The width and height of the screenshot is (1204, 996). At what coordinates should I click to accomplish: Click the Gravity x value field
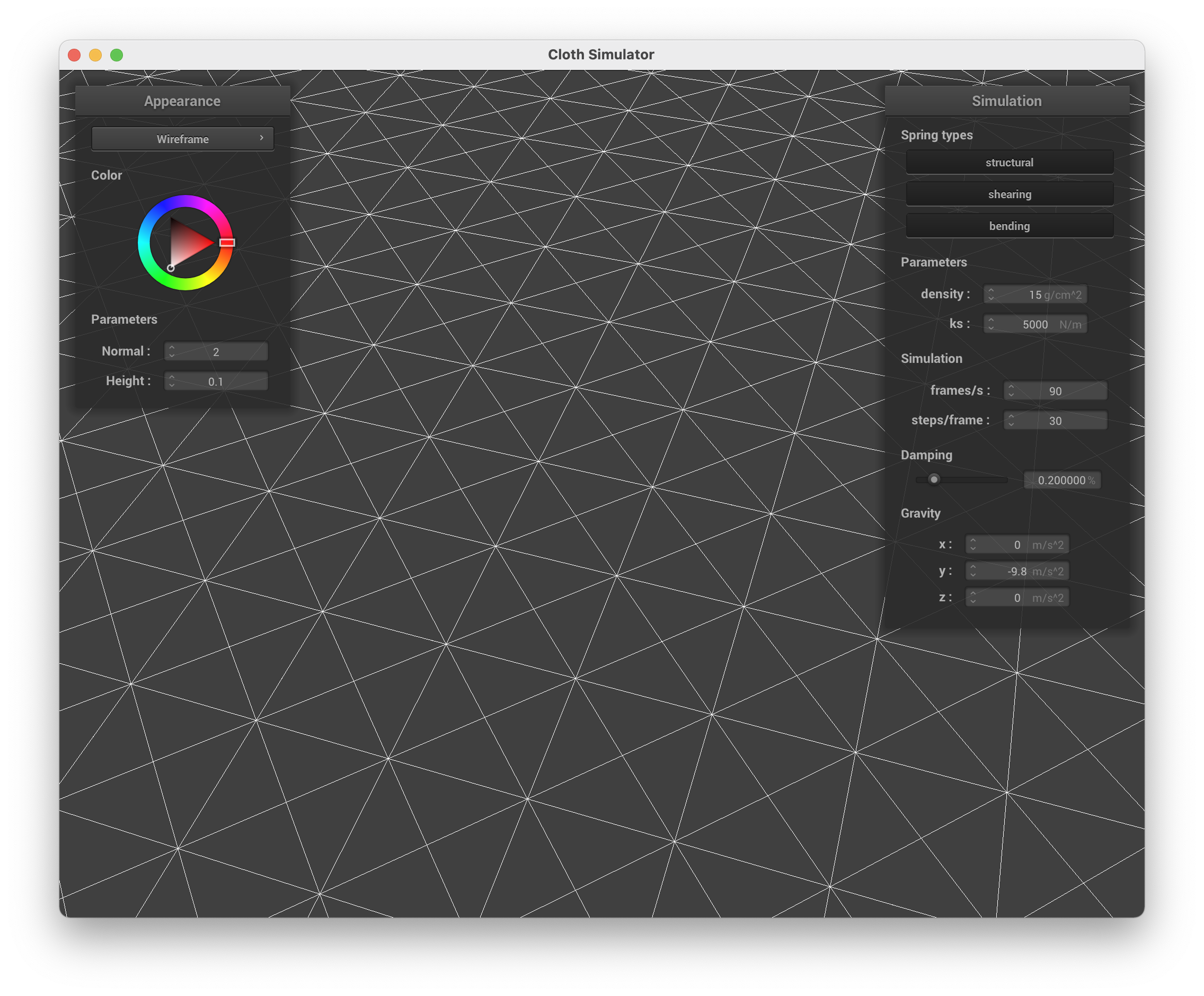click(1017, 545)
